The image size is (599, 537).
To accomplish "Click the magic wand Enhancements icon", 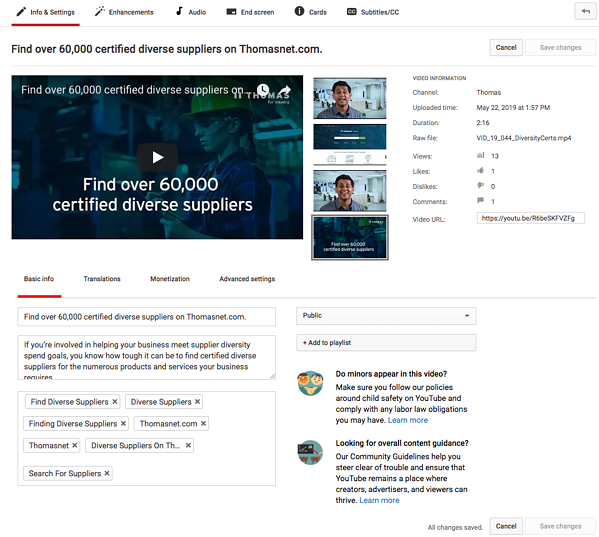I will coord(100,11).
